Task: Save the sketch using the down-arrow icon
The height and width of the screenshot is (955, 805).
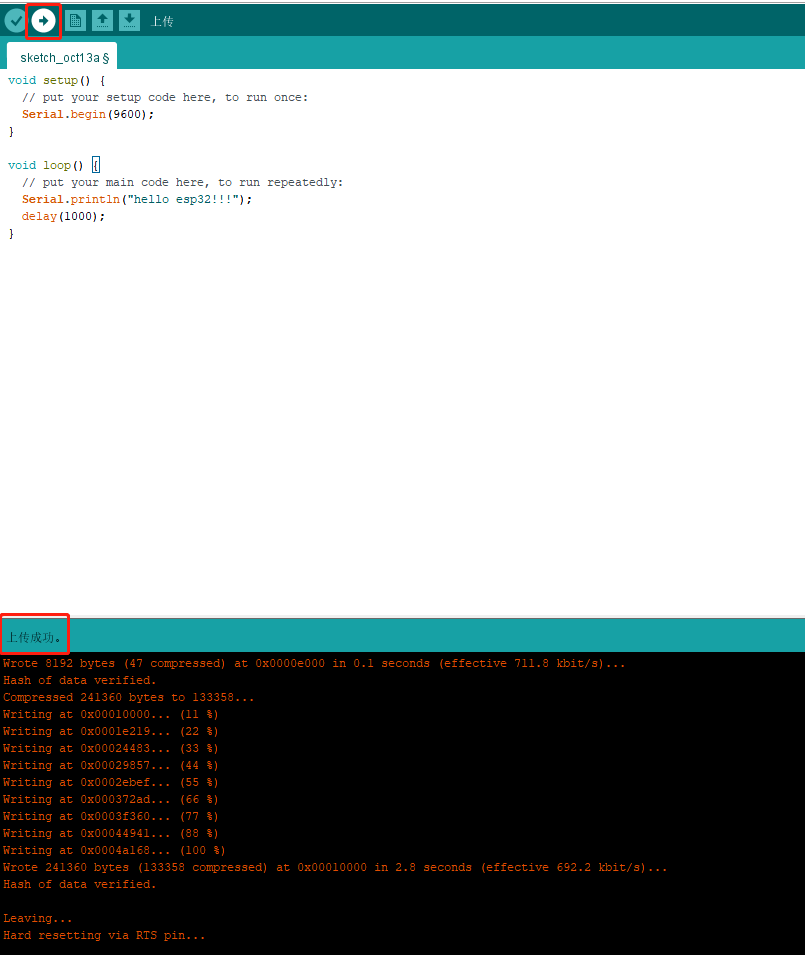Action: [x=129, y=21]
